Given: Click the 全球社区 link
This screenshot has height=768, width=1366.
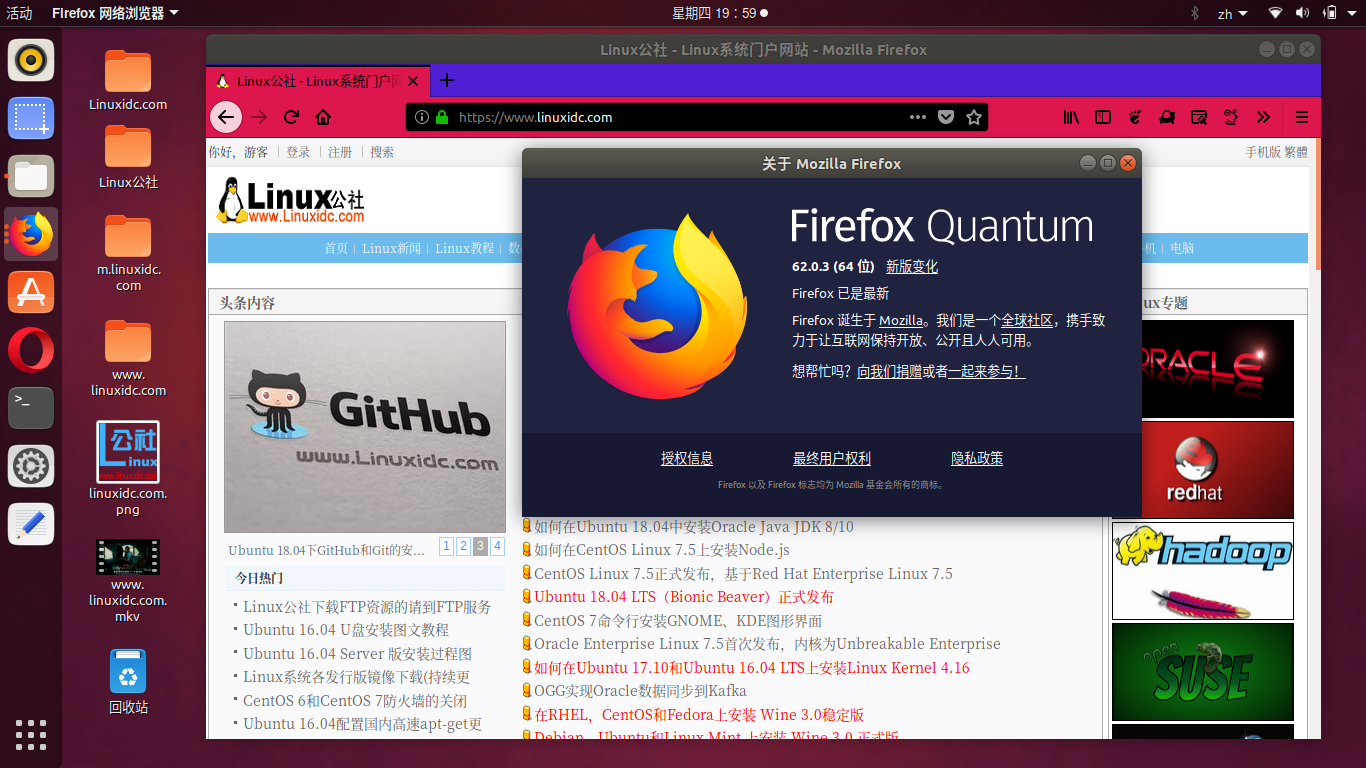Looking at the screenshot, I should pos(1027,321).
